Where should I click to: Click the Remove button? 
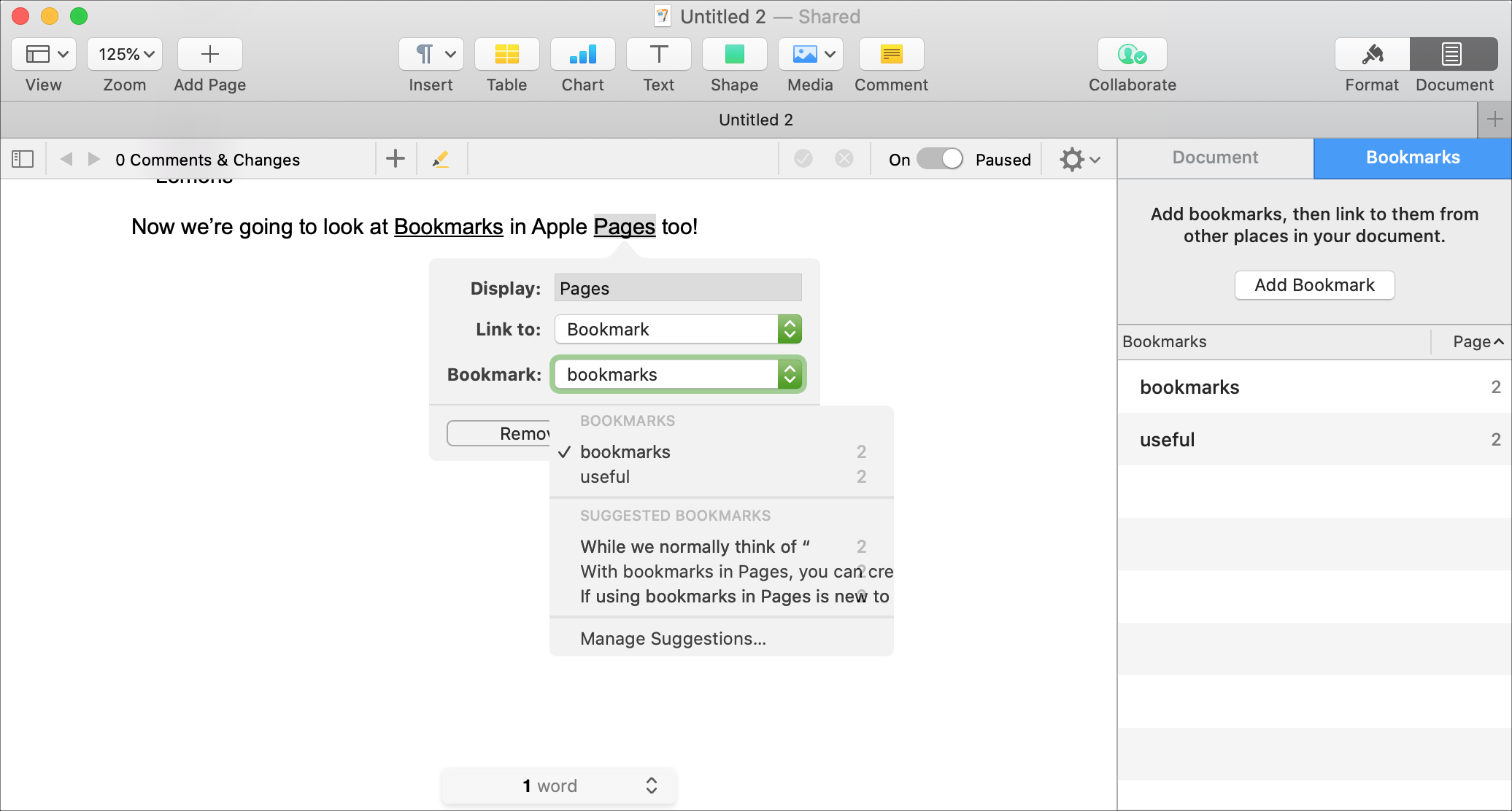point(498,433)
